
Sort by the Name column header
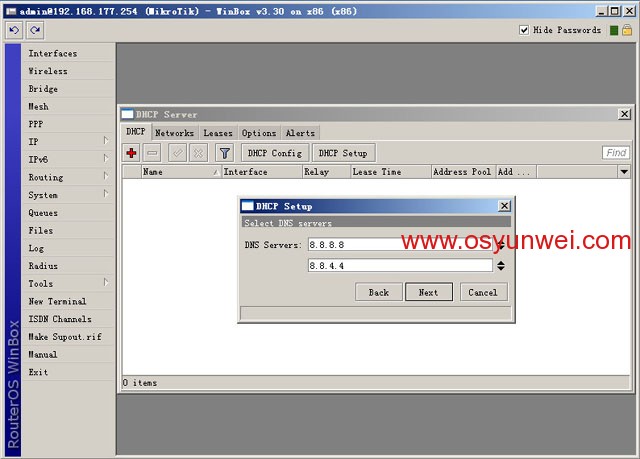tap(181, 172)
